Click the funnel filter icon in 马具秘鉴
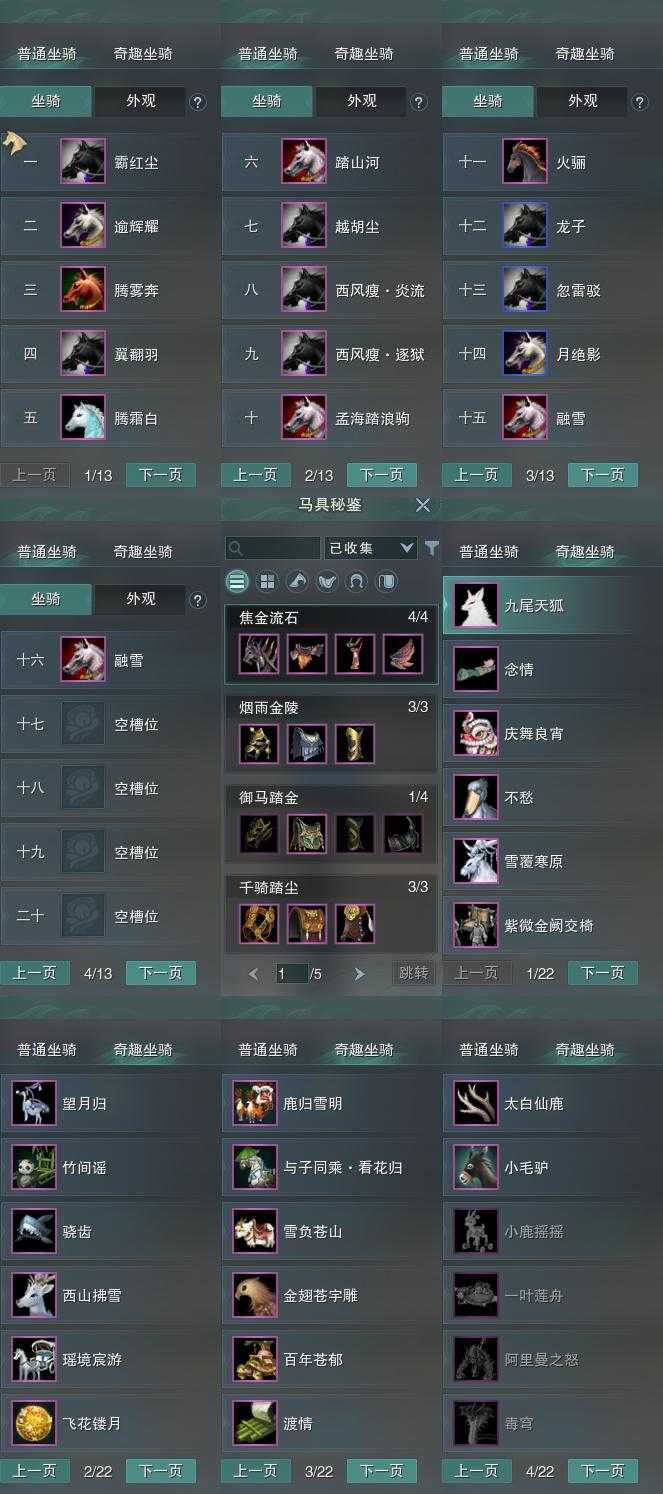This screenshot has width=663, height=1494. 431,548
